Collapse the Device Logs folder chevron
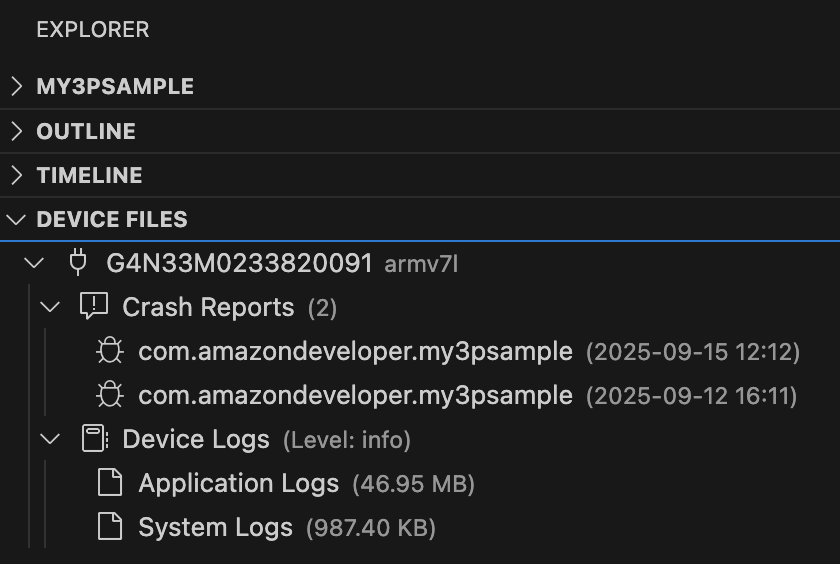This screenshot has width=840, height=564. (51, 439)
